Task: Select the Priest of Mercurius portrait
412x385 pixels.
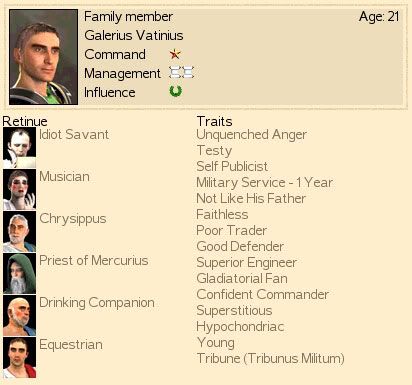Action: [19, 273]
